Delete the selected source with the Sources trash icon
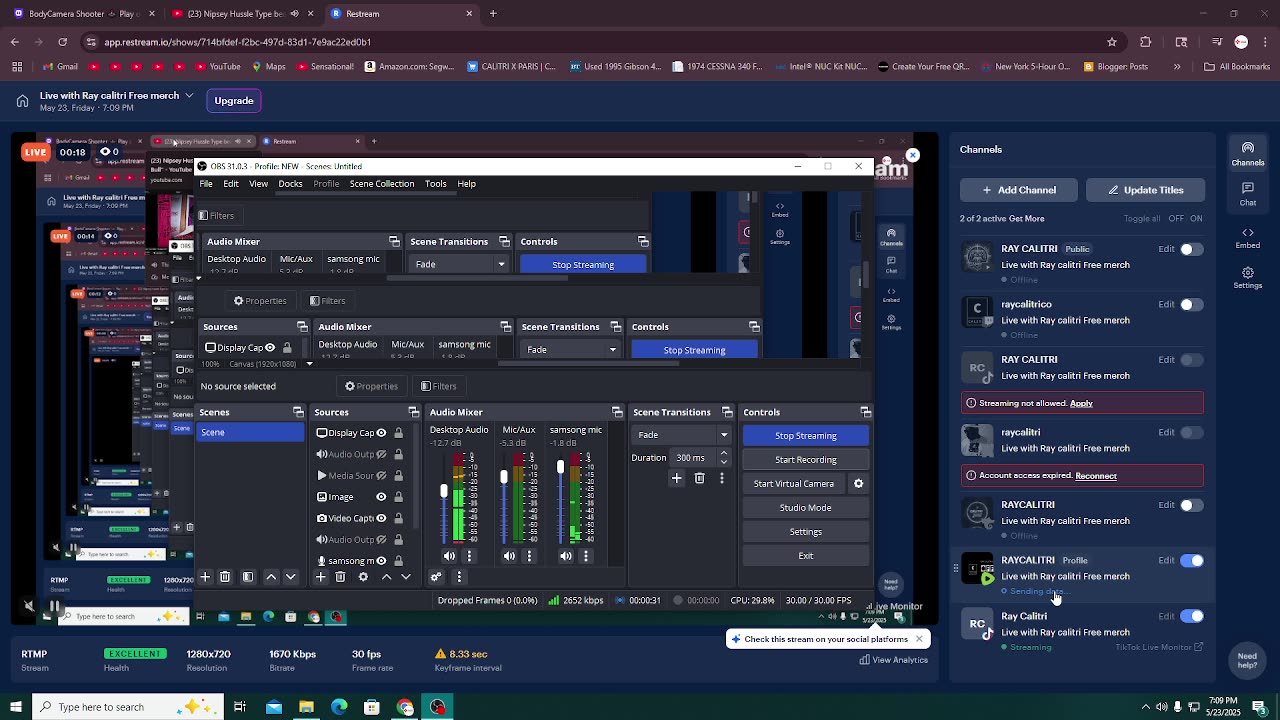 coord(340,577)
